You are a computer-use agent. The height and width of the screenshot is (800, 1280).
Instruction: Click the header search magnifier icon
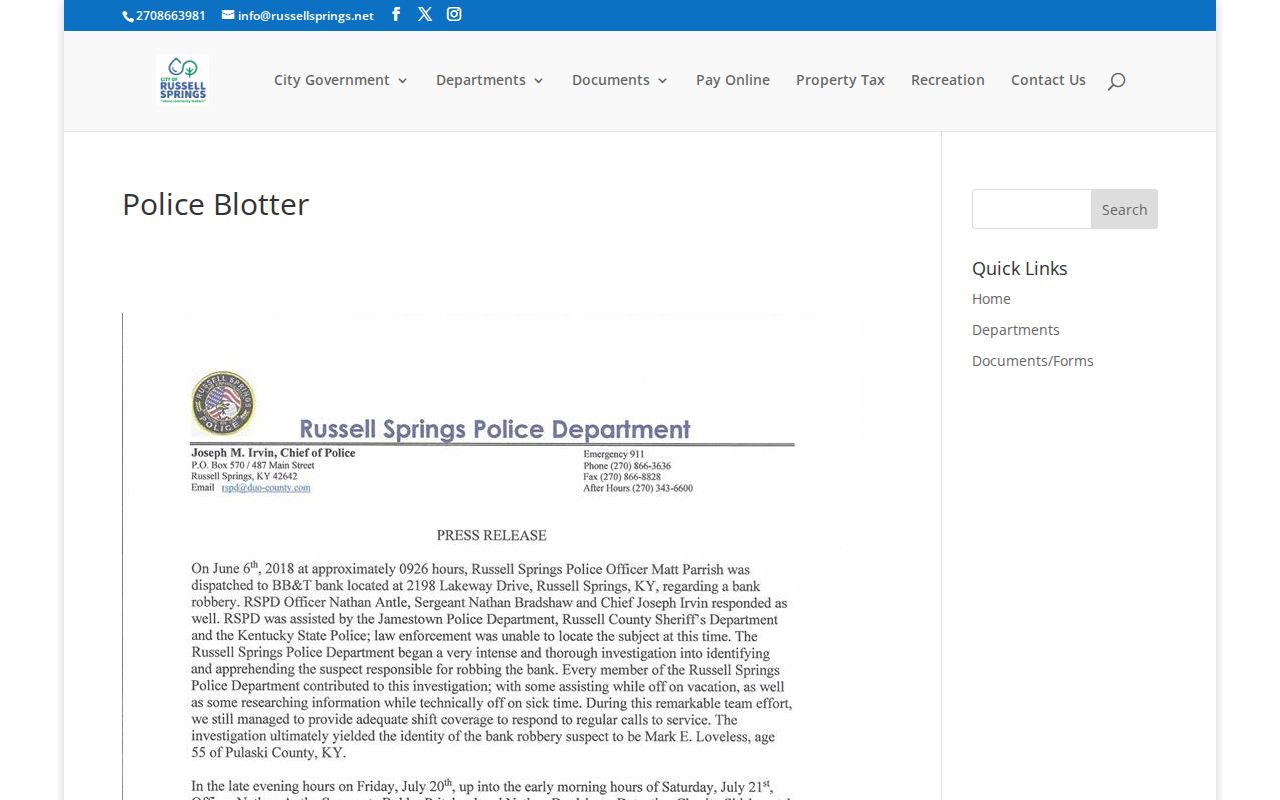point(1116,81)
